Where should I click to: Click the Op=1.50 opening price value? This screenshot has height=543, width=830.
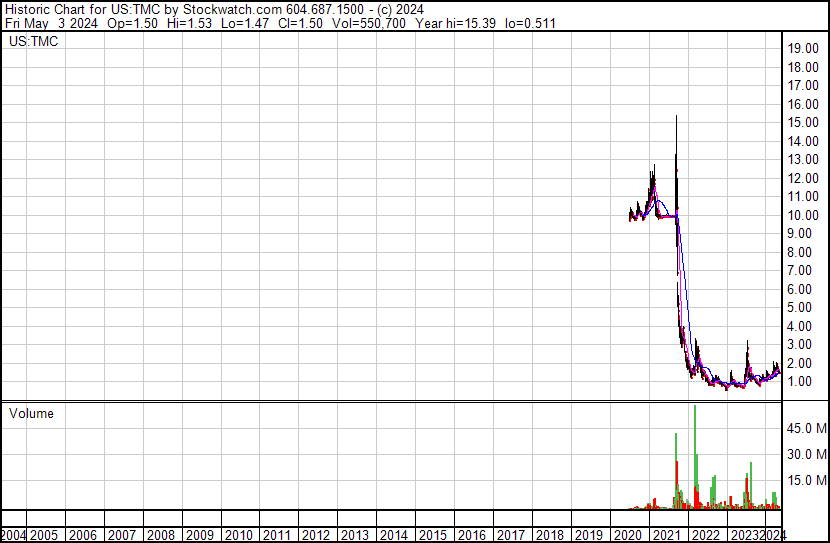tap(132, 23)
